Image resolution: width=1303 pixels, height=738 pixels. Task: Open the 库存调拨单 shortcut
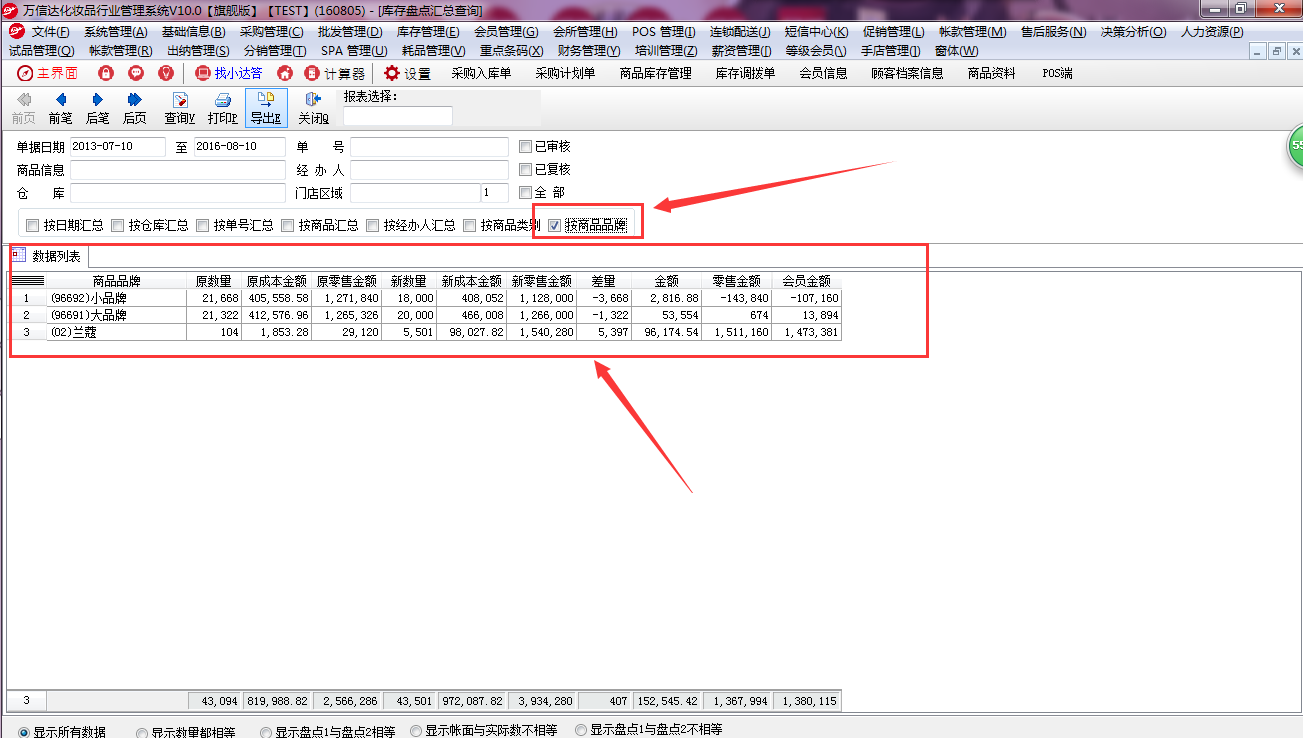pyautogui.click(x=745, y=73)
